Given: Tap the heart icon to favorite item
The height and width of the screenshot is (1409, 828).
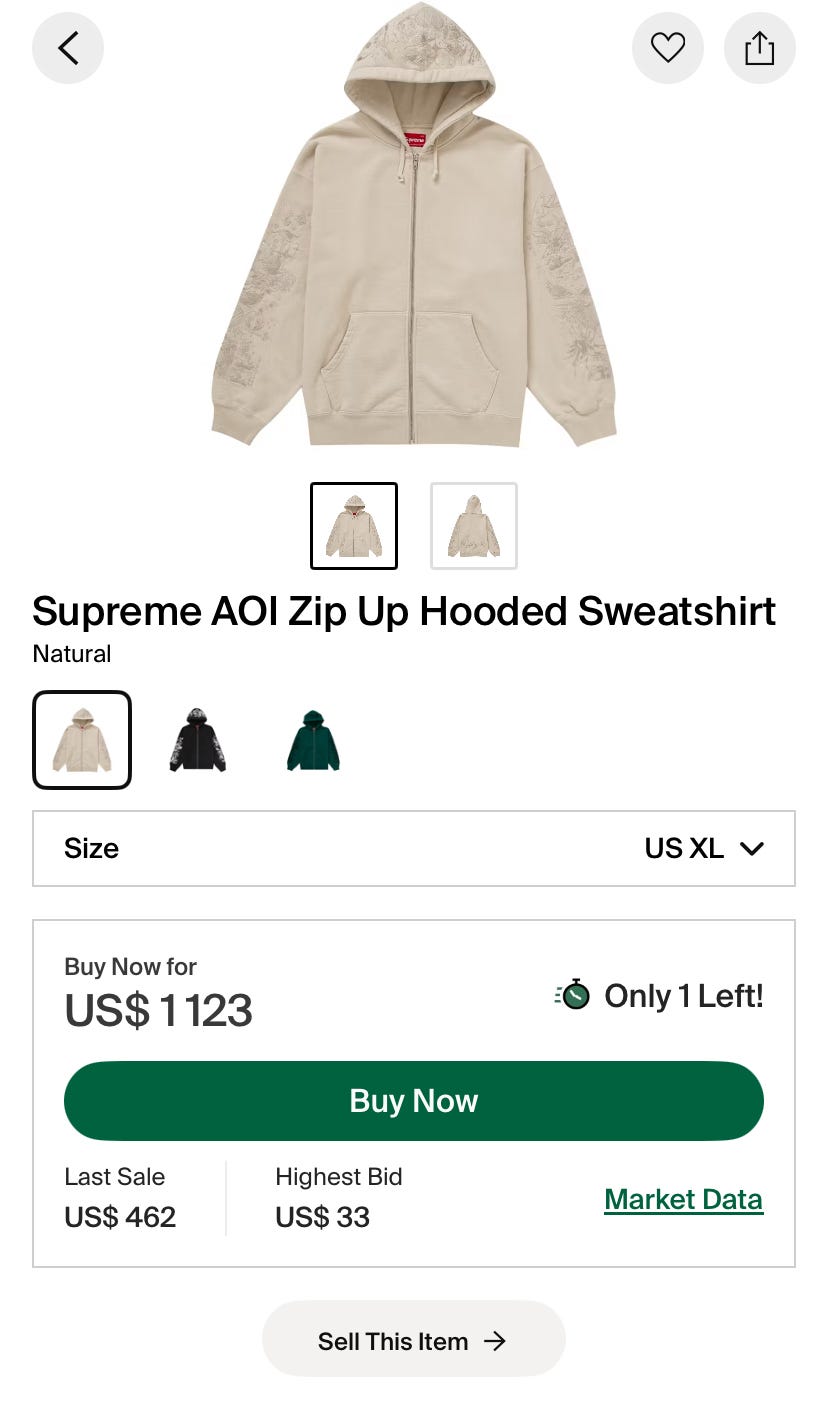Looking at the screenshot, I should coord(668,47).
